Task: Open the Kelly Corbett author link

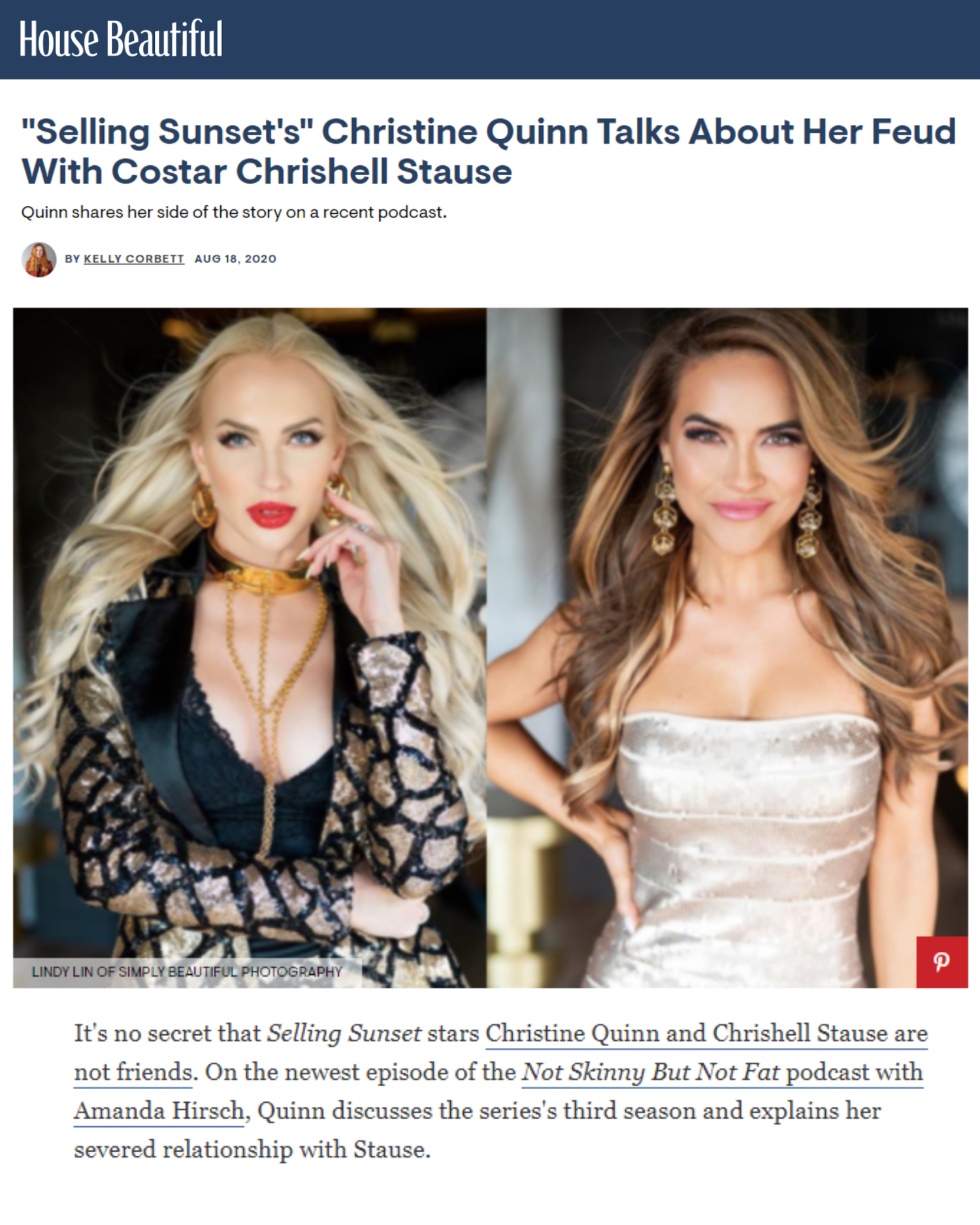Action: pos(134,259)
